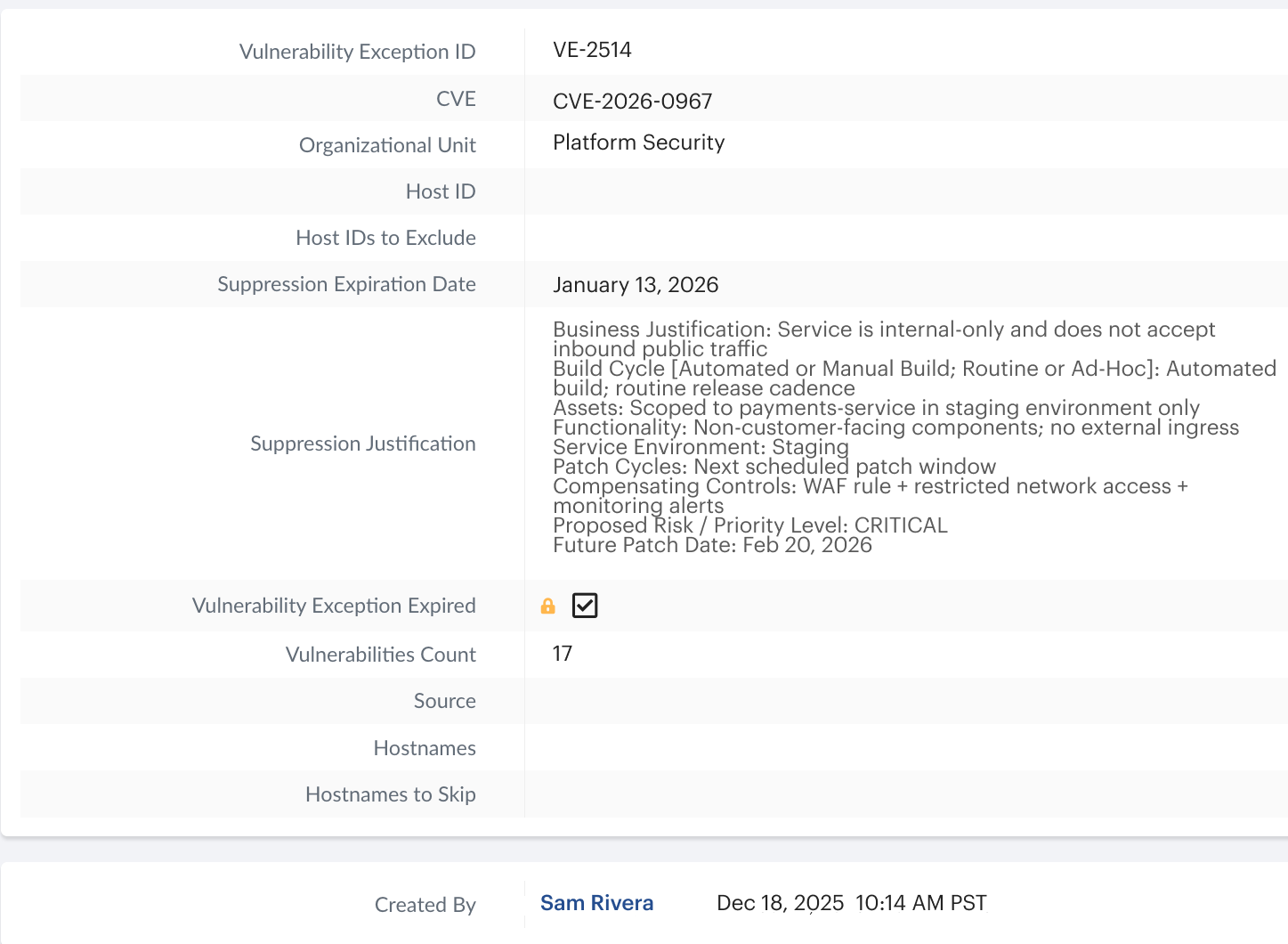Click the Suppression Expiration Date label
This screenshot has width=1288, height=944.
[346, 284]
